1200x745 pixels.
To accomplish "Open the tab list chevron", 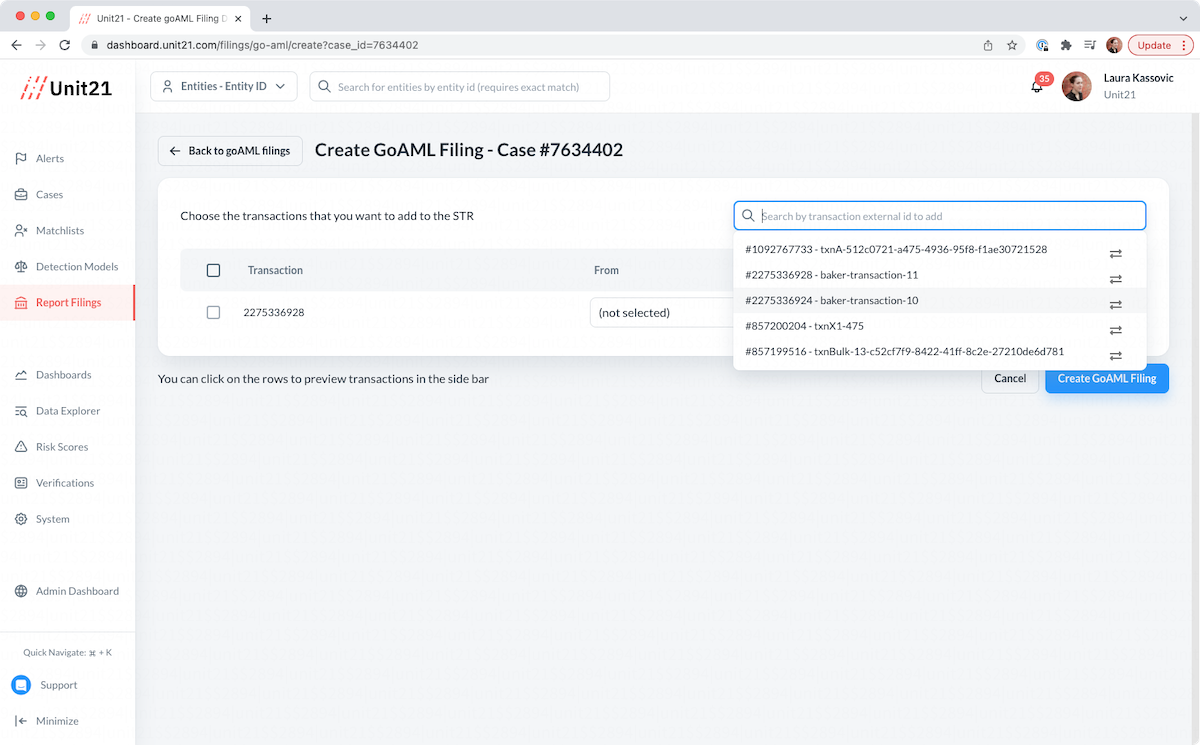I will pyautogui.click(x=1183, y=18).
